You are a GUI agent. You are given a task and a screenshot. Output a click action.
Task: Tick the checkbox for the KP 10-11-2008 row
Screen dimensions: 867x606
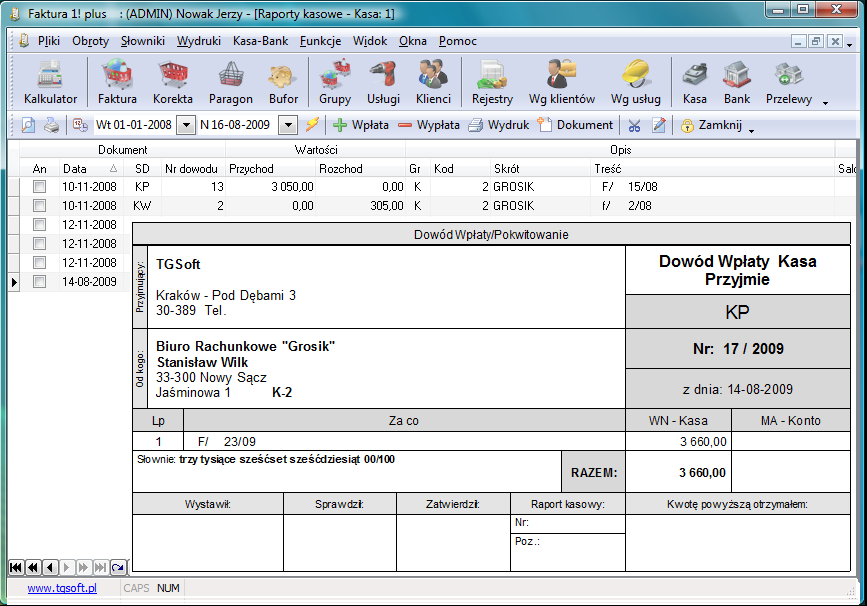(39, 187)
